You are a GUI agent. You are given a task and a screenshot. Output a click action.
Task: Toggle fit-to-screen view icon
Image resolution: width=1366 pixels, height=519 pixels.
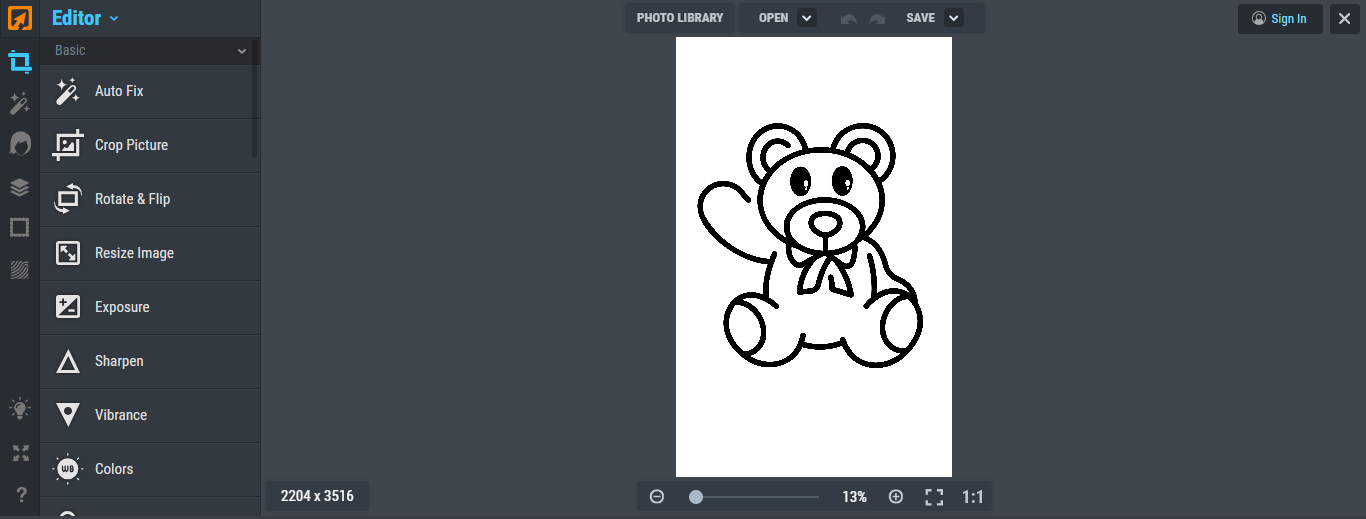(934, 496)
